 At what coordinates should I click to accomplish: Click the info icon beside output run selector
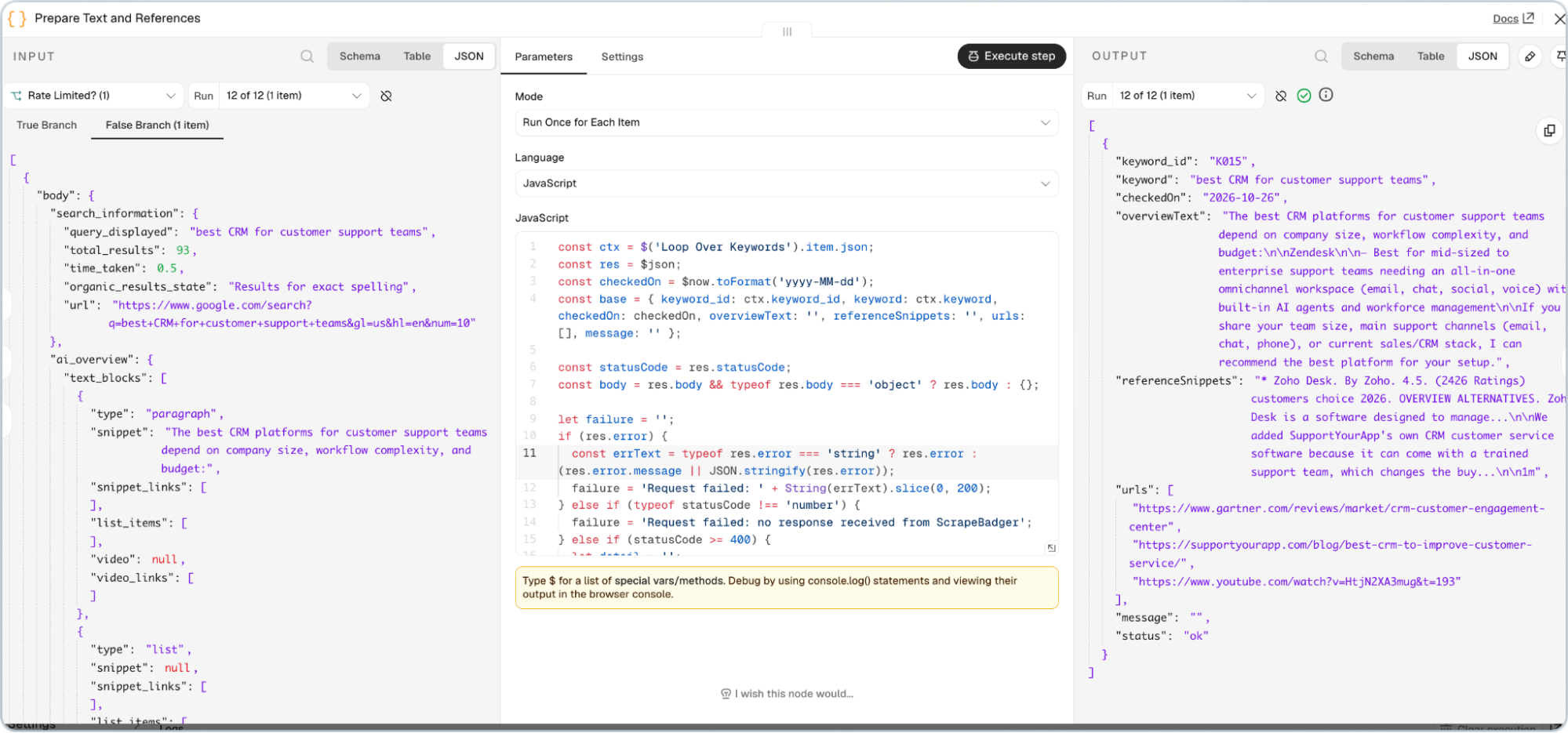pyautogui.click(x=1326, y=95)
